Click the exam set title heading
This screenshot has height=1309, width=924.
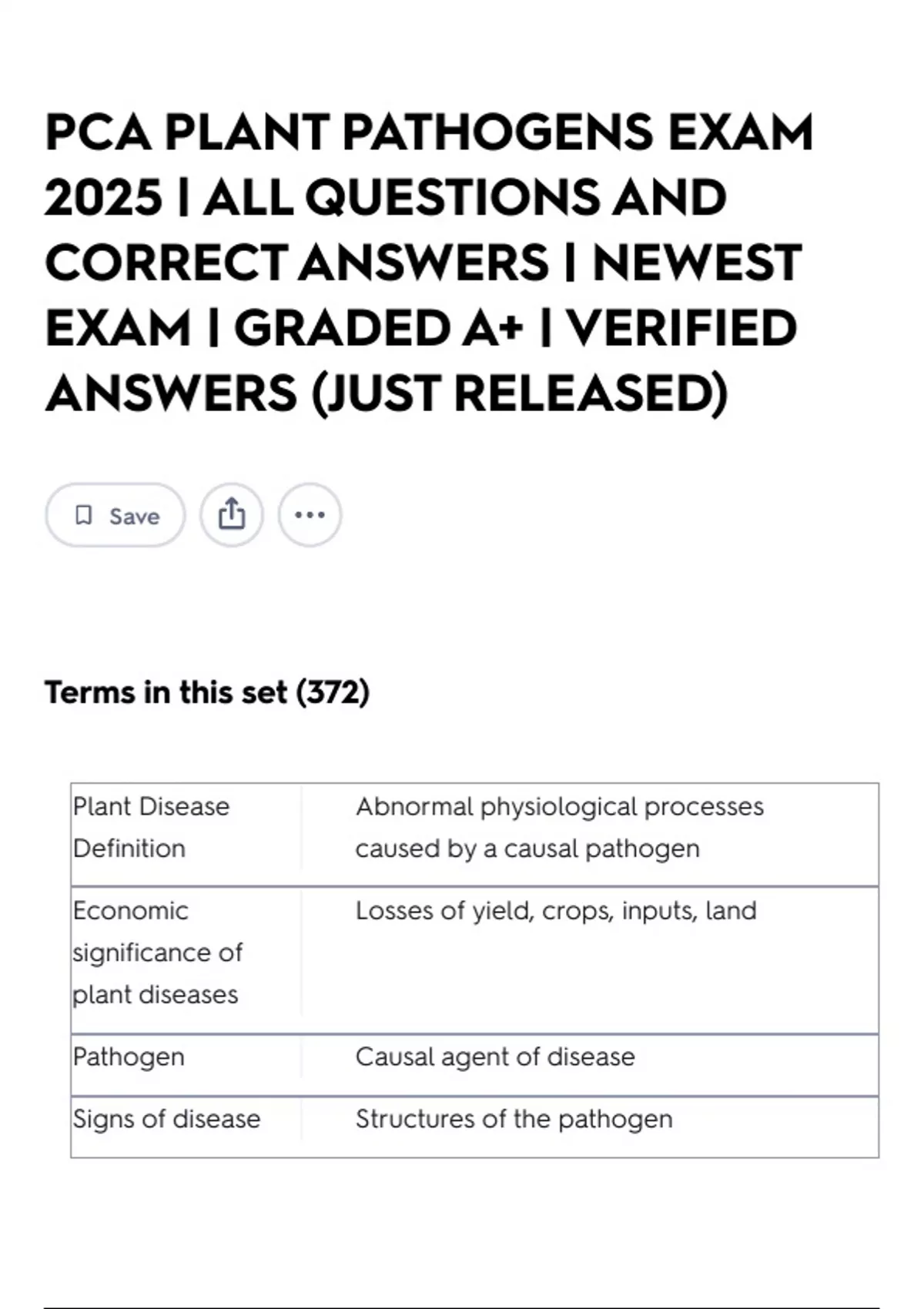(429, 263)
